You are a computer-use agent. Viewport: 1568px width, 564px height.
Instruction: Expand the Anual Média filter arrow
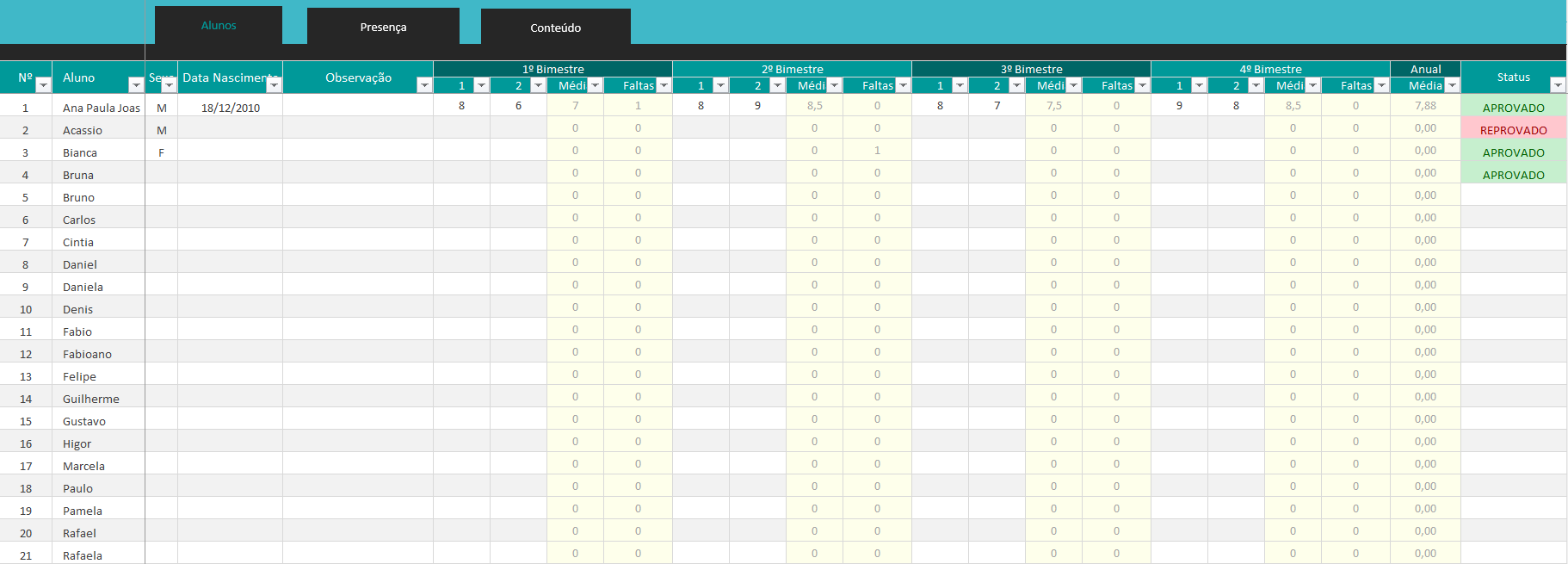click(1452, 85)
